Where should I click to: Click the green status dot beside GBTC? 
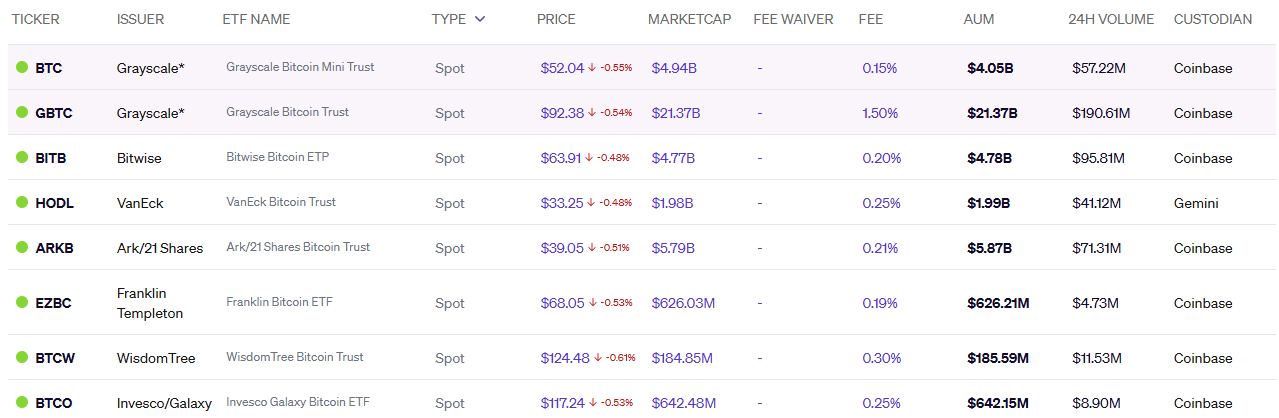coord(22,113)
